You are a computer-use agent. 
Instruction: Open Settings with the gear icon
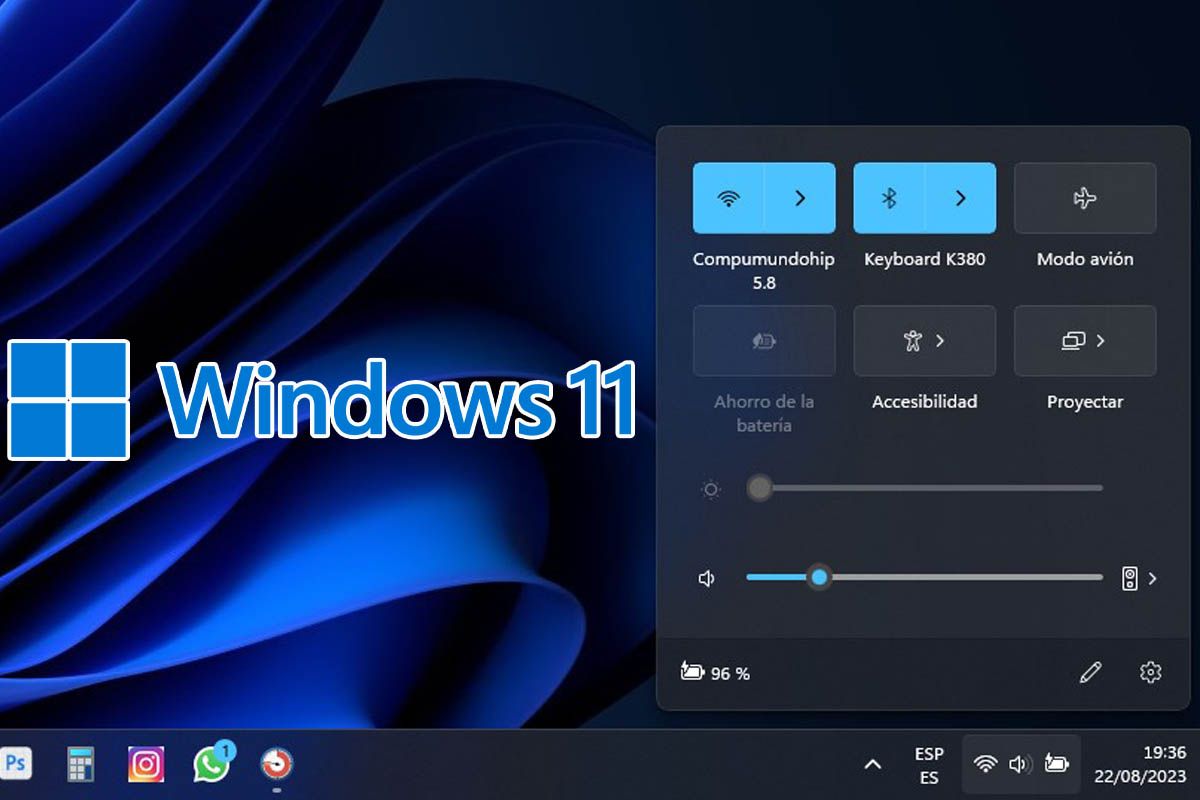tap(1151, 673)
